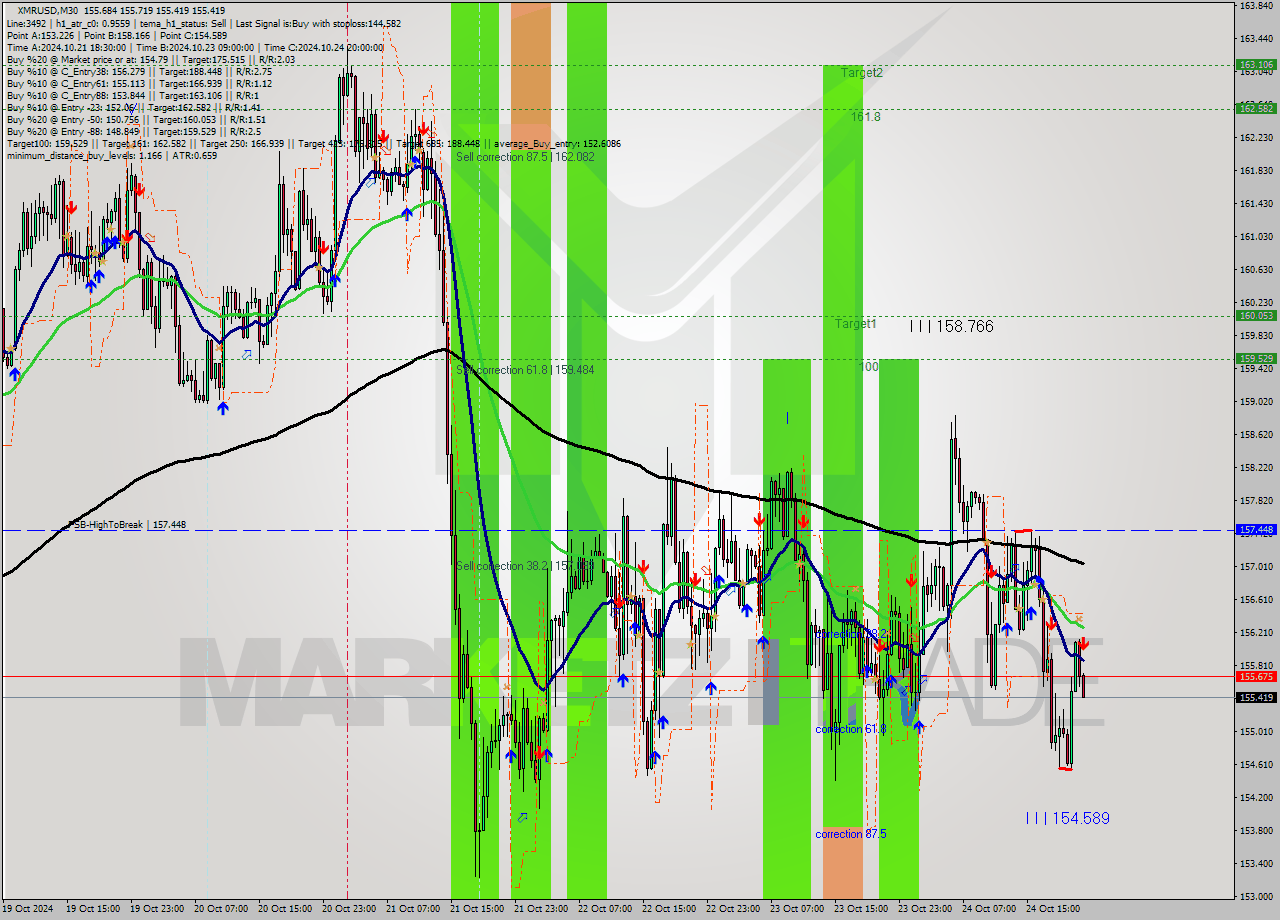1280x920 pixels.
Task: Select the '161.8' Fibonacci level label
Action: coord(866,117)
